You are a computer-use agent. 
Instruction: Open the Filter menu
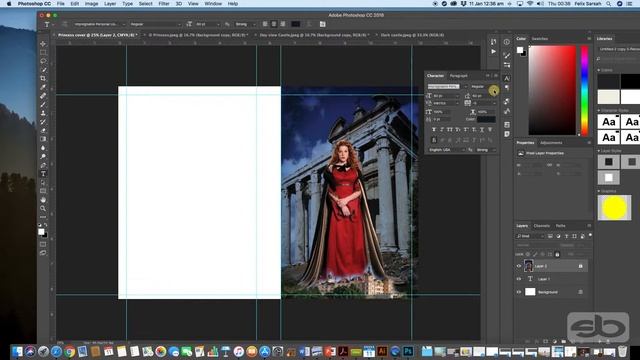point(164,4)
